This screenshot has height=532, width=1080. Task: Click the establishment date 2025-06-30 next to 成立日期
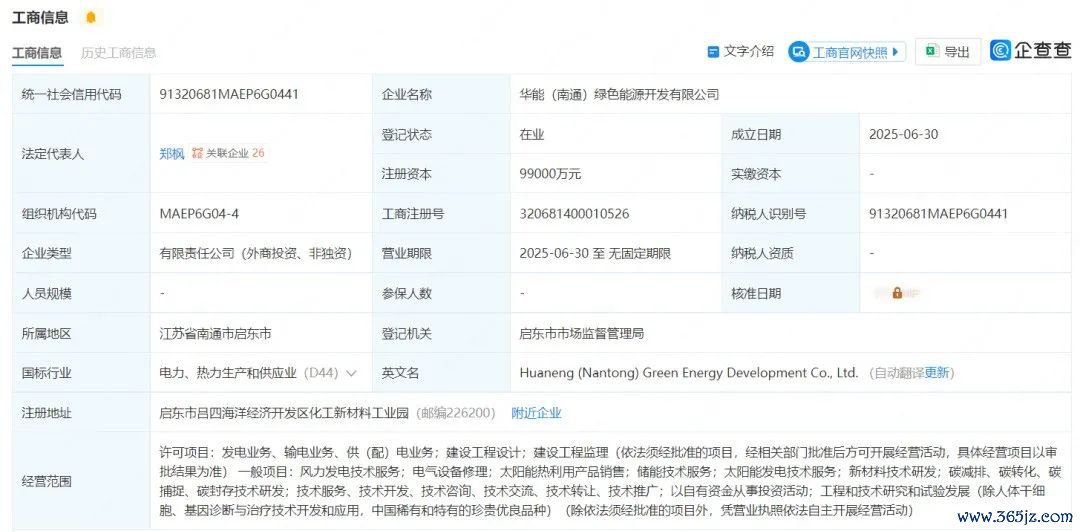tap(904, 134)
